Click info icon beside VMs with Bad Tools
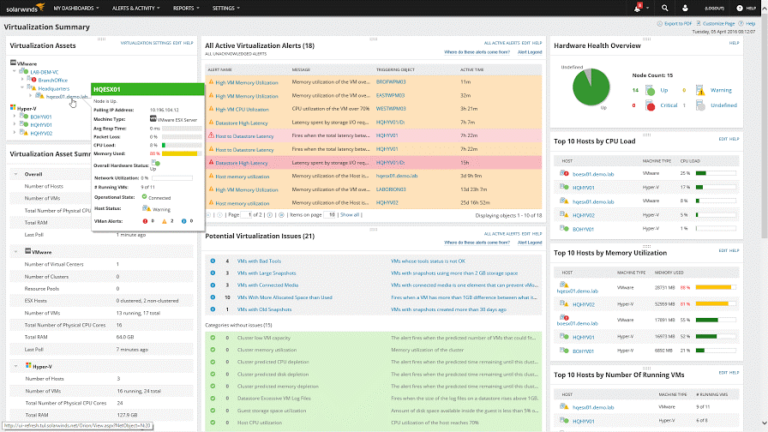Viewport: 768px width, 432px height. tap(212, 260)
